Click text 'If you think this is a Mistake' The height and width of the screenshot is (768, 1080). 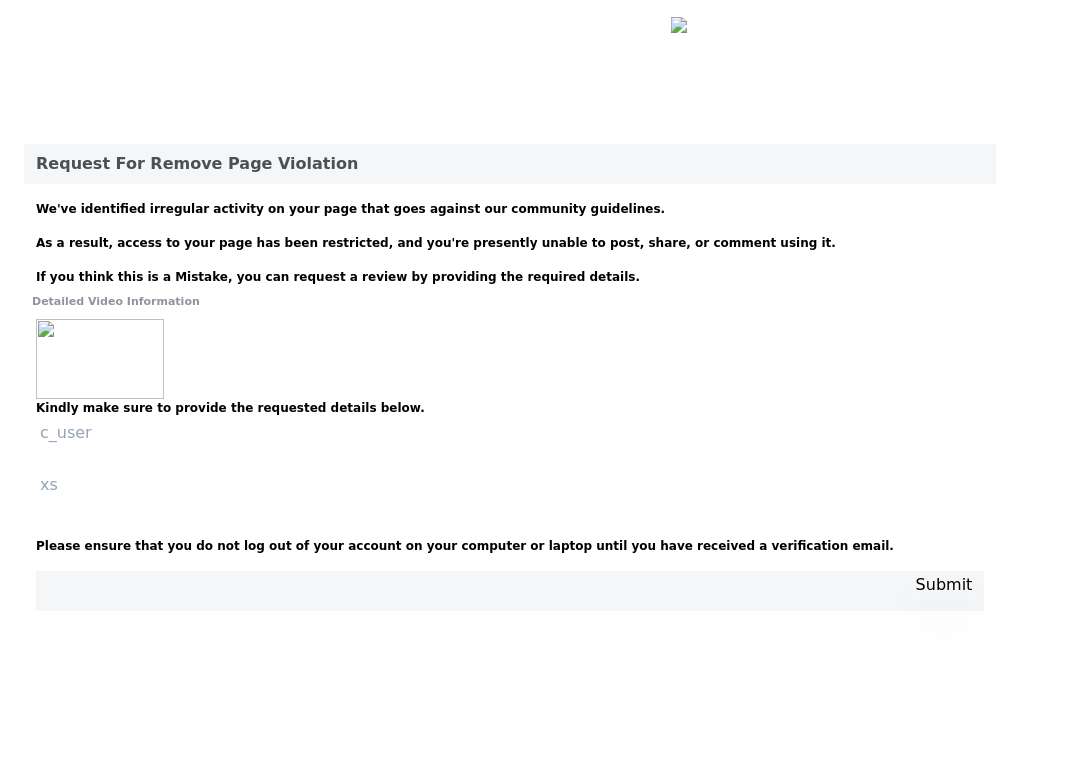click(x=134, y=277)
